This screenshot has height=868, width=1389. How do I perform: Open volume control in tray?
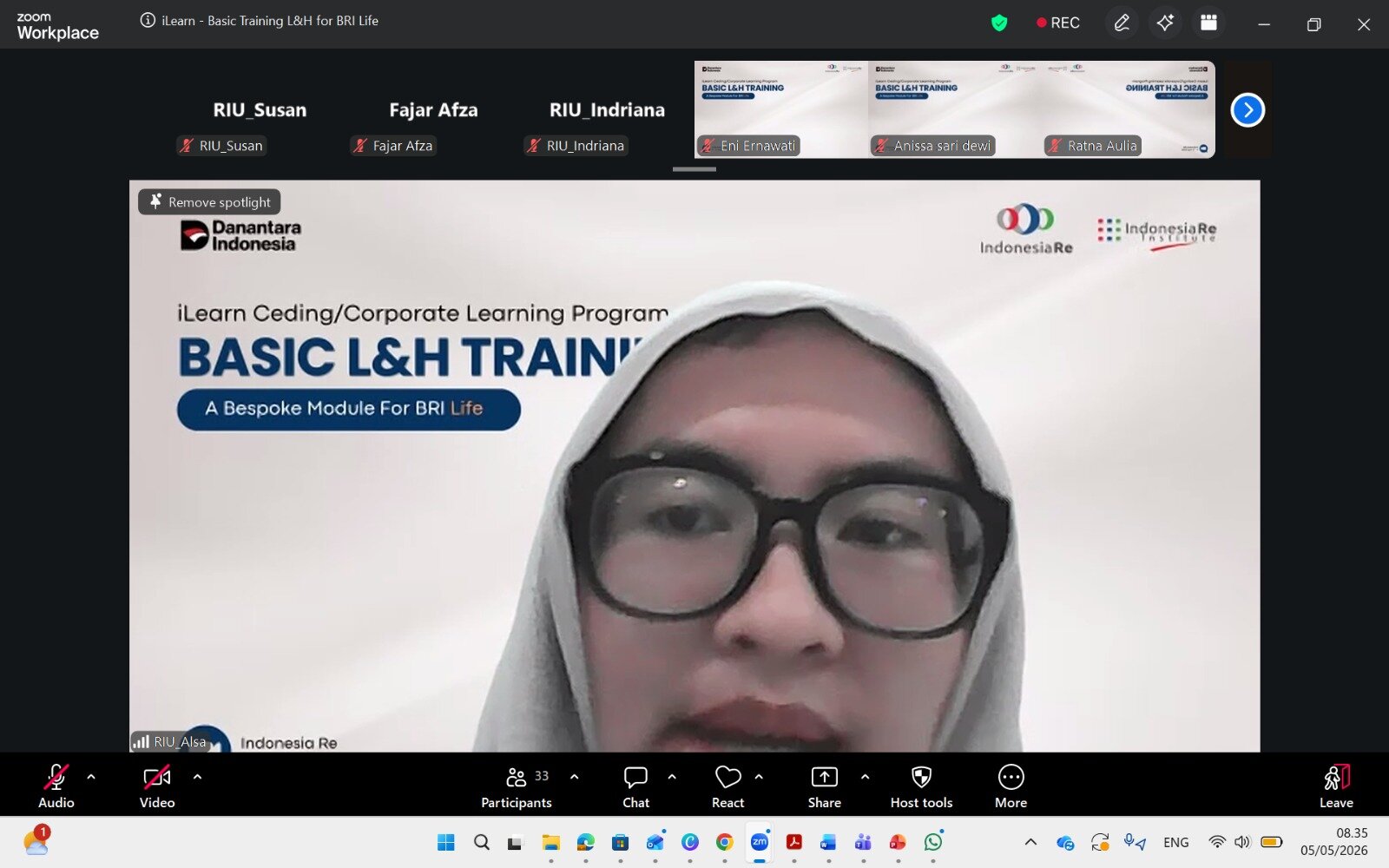[x=1242, y=842]
